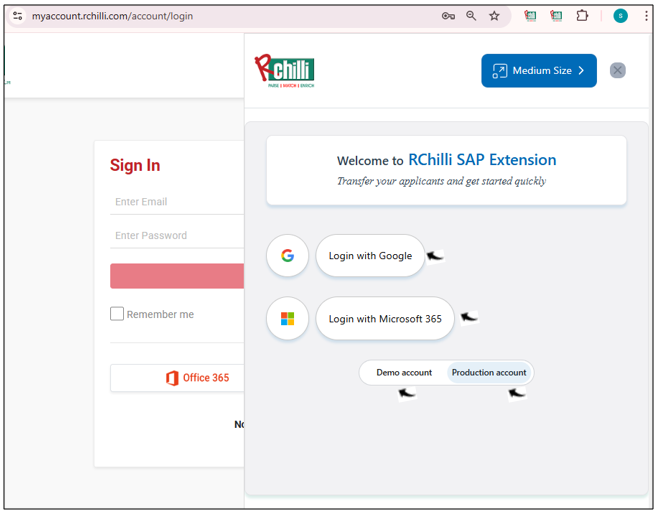
Task: Open the Extensions puzzle icon
Action: [582, 16]
